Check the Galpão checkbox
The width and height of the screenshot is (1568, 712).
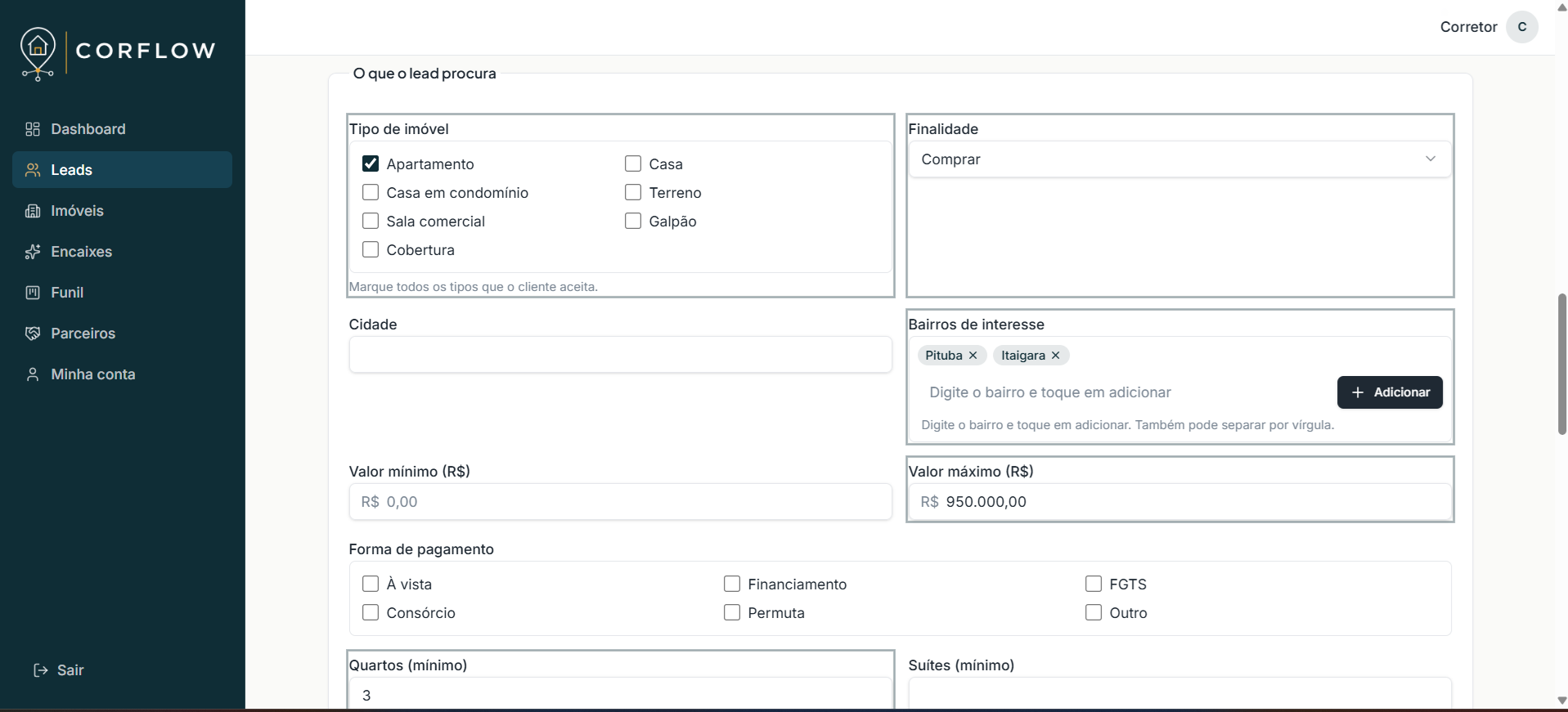pyautogui.click(x=633, y=221)
